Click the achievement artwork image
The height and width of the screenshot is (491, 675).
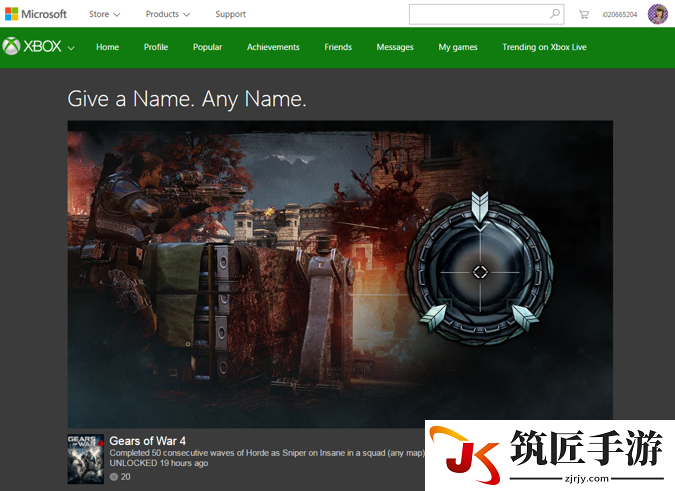(x=340, y=274)
